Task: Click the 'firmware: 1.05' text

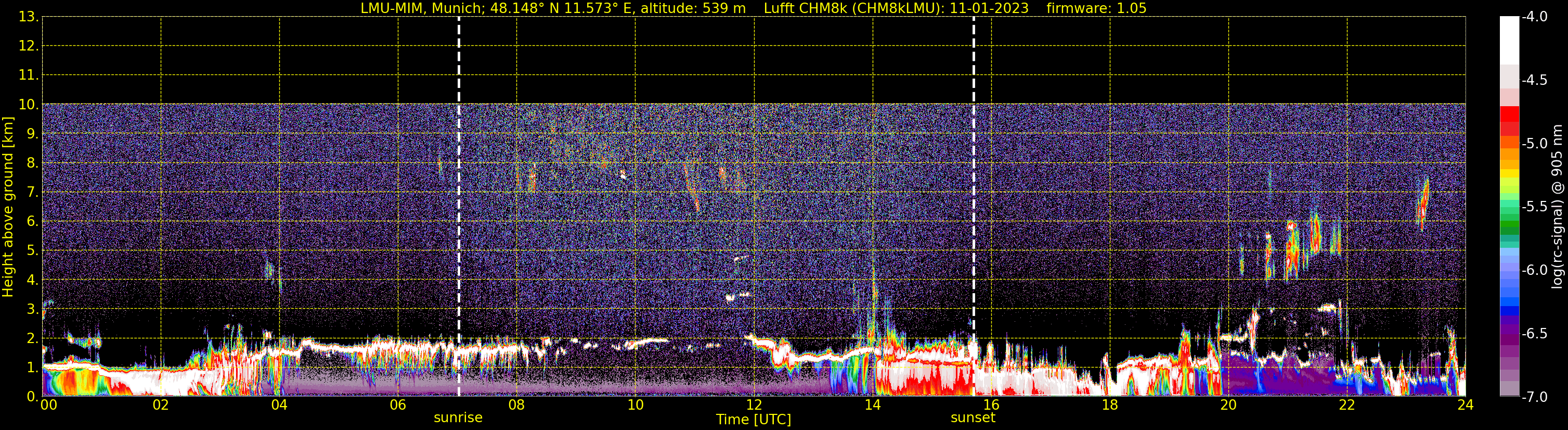Action: point(1096,8)
